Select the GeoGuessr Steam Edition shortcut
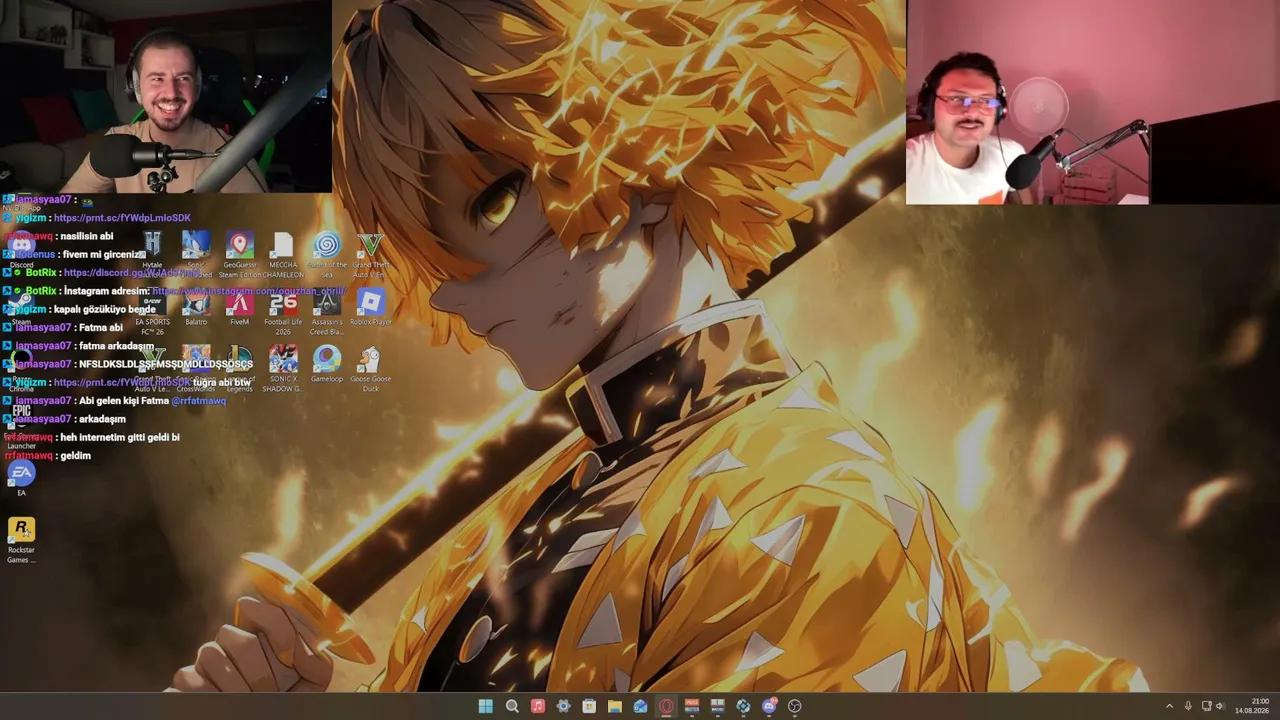Viewport: 1280px width, 720px height. tap(239, 254)
